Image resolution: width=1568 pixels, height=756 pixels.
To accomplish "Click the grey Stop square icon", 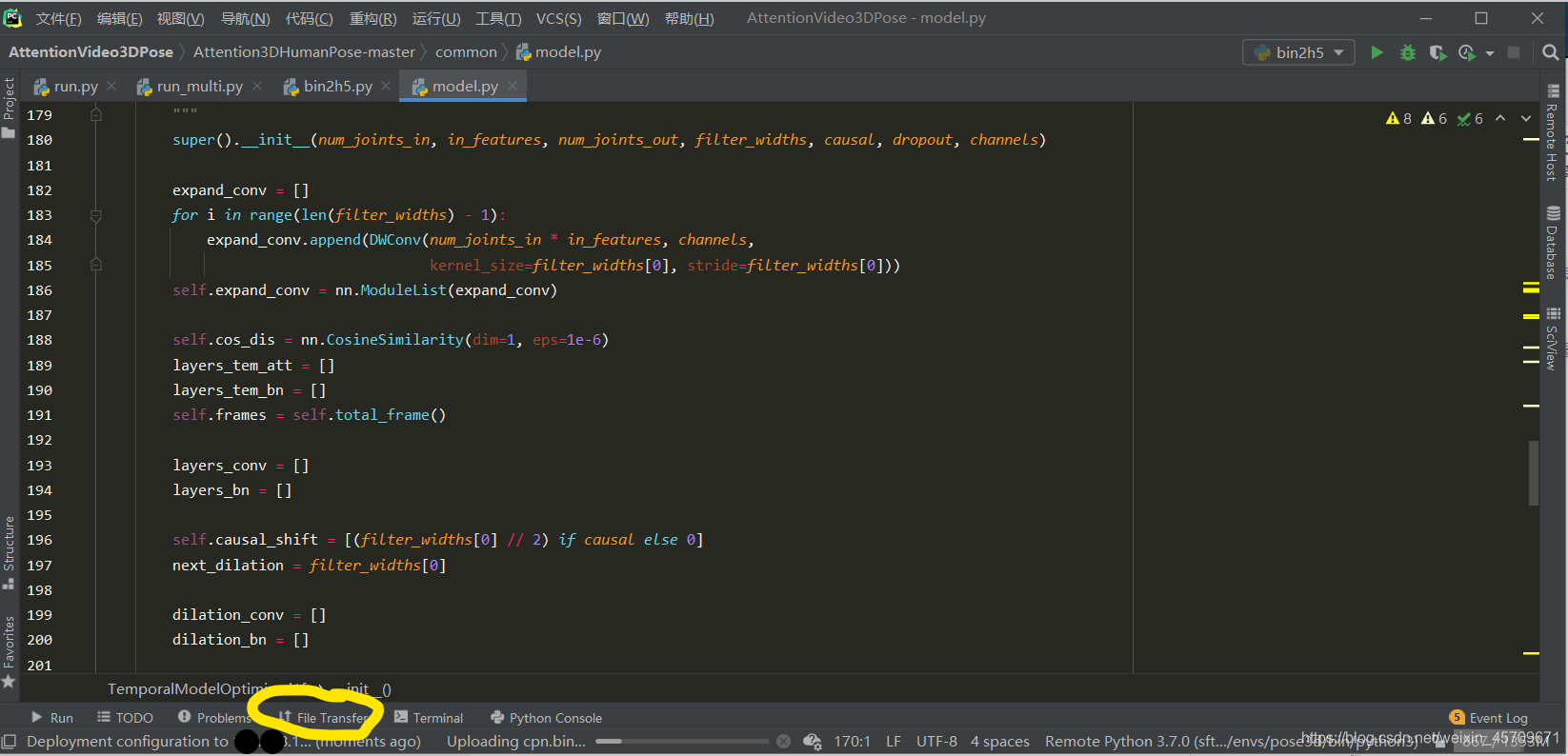I will tap(1514, 52).
